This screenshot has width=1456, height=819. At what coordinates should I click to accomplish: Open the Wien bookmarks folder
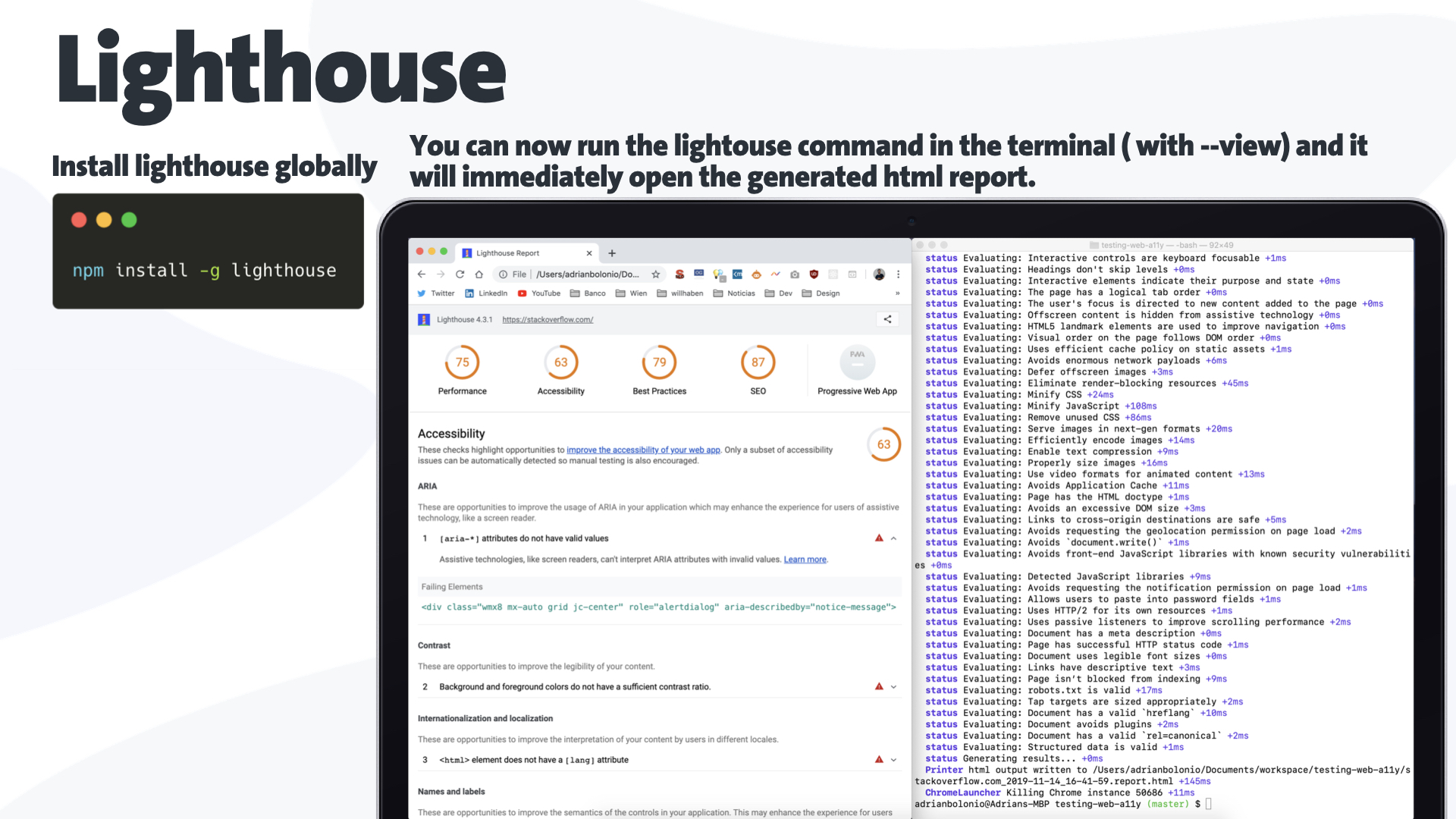click(632, 293)
